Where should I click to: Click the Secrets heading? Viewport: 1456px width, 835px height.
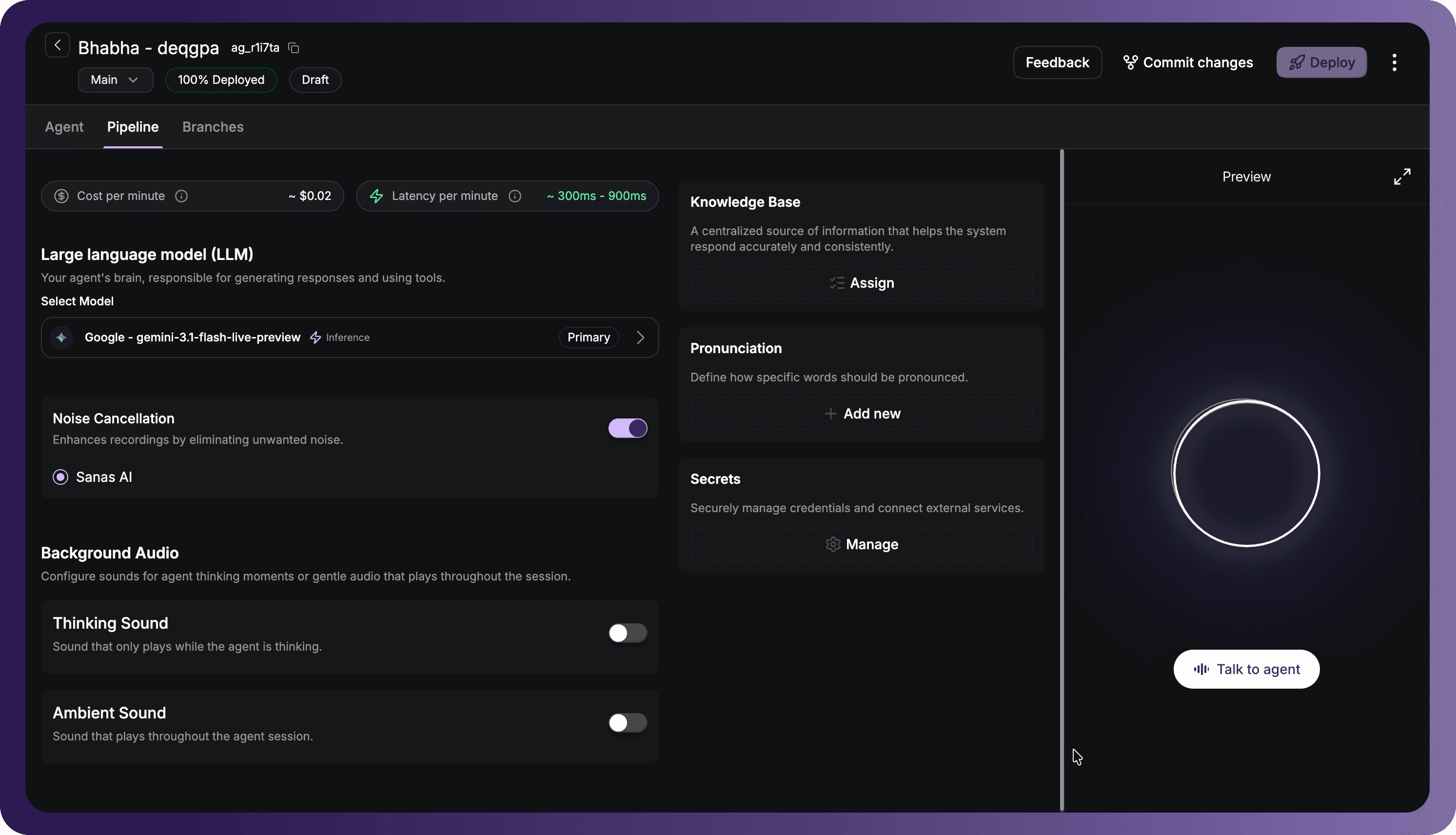click(x=715, y=479)
